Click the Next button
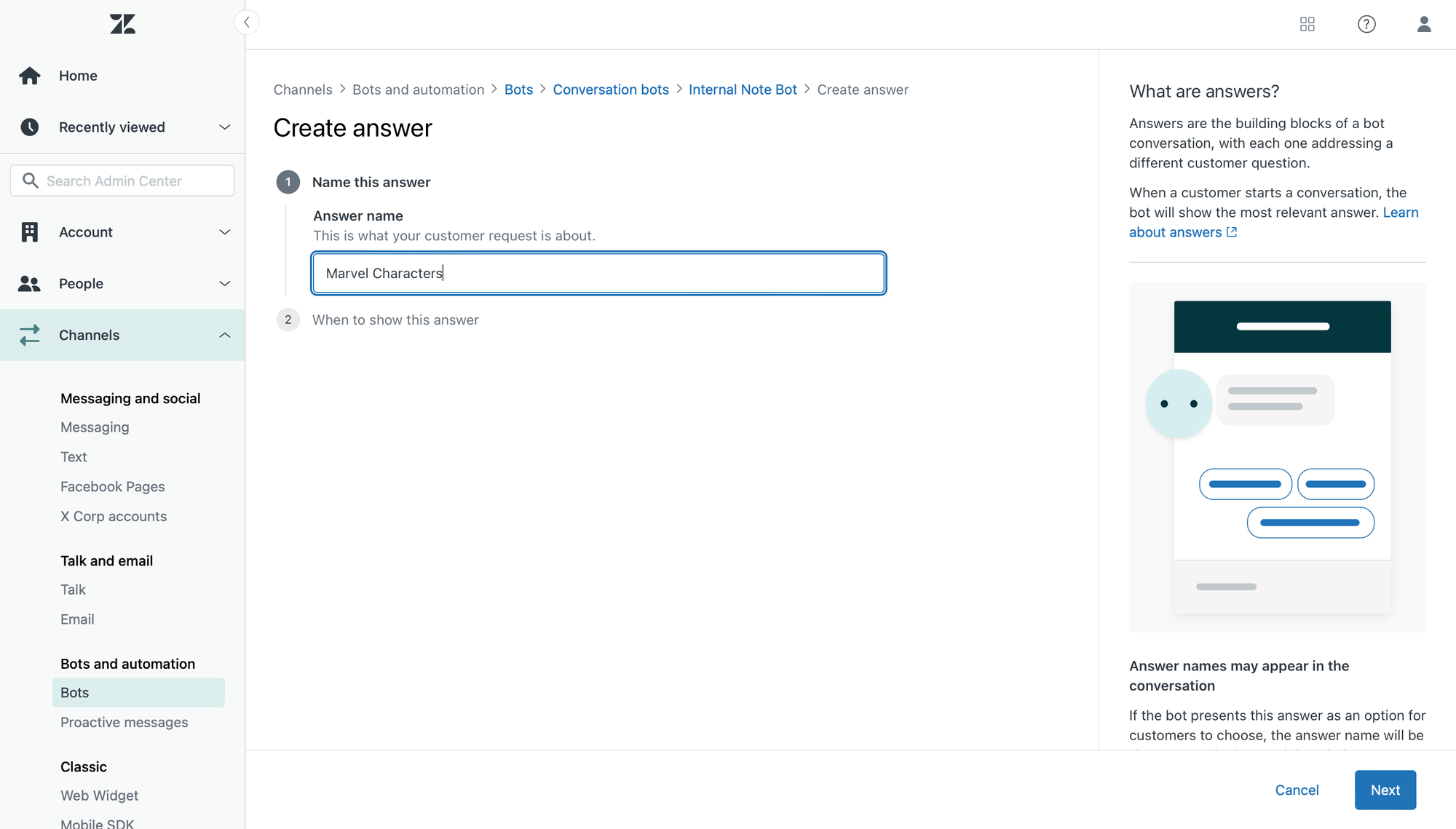This screenshot has height=829, width=1456. [x=1385, y=790]
